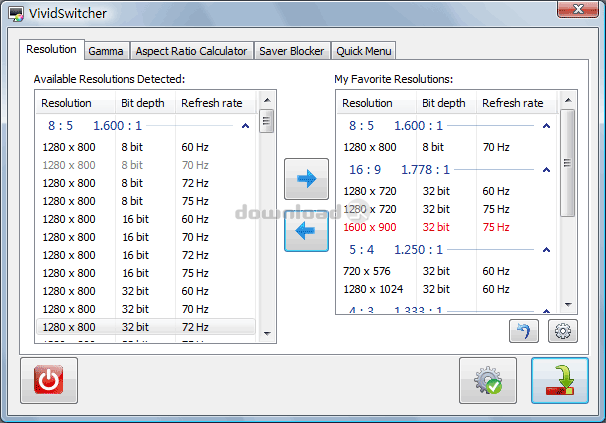Screen dimensions: 606x423
Task: Click the red power button icon
Action: coord(49,381)
